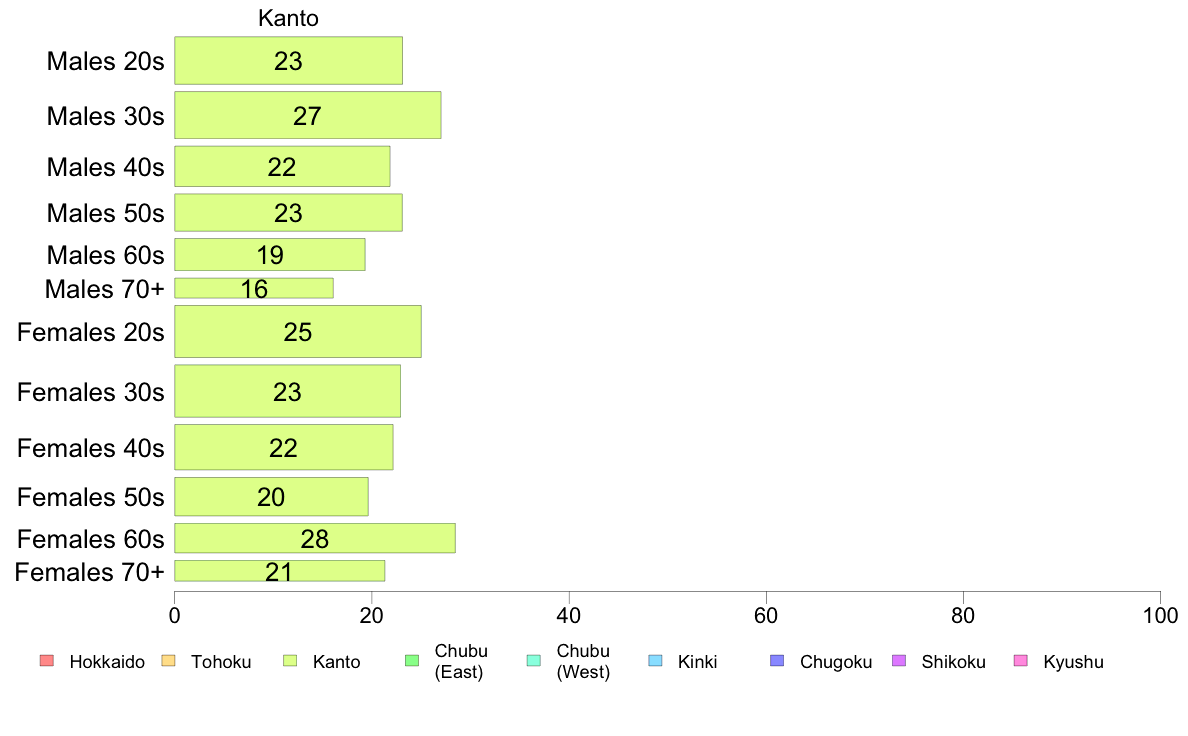
Task: Select the Males 30s bar showing 27
Action: click(308, 115)
